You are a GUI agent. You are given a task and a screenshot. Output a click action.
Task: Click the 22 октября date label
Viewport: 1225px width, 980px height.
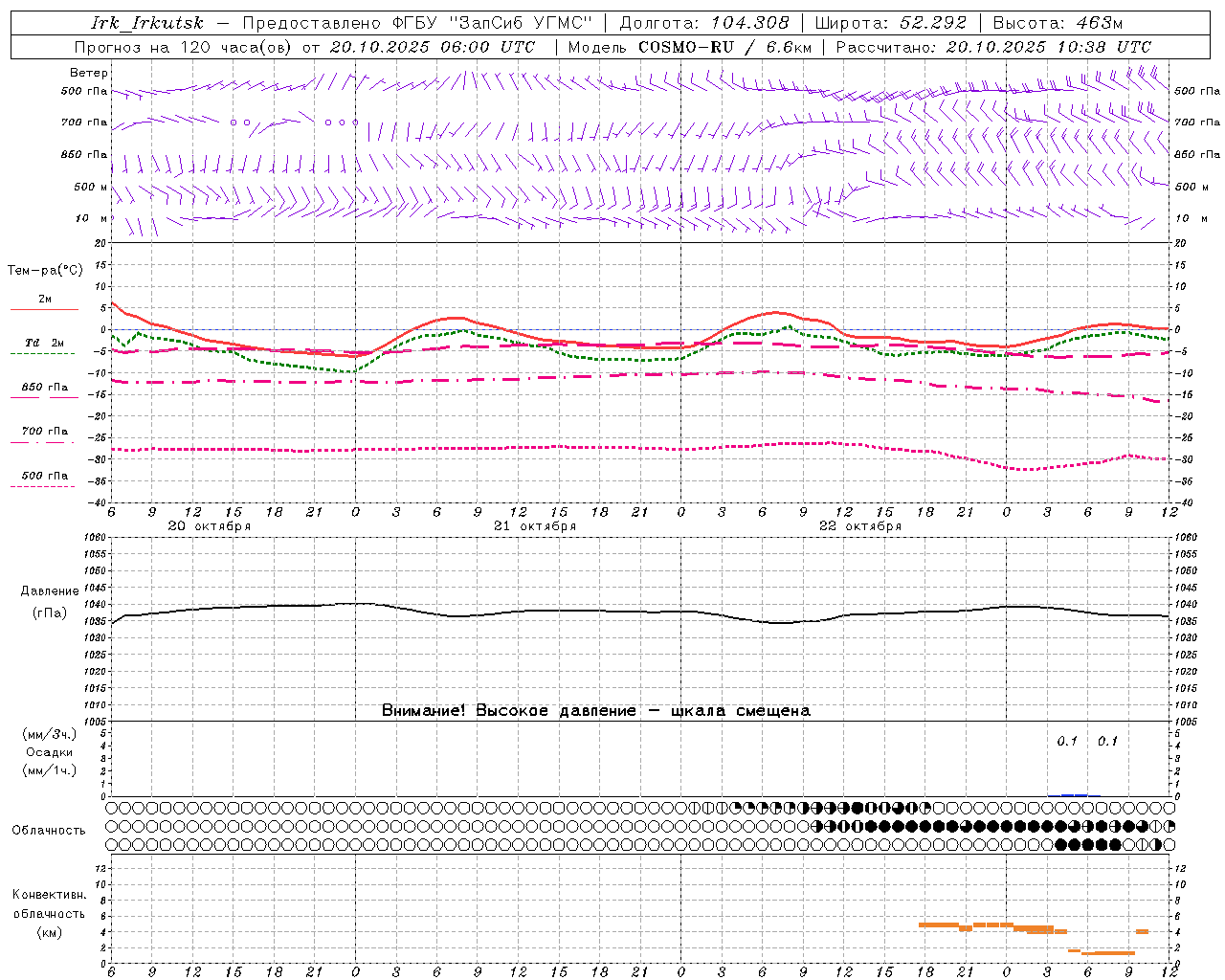pos(860,526)
